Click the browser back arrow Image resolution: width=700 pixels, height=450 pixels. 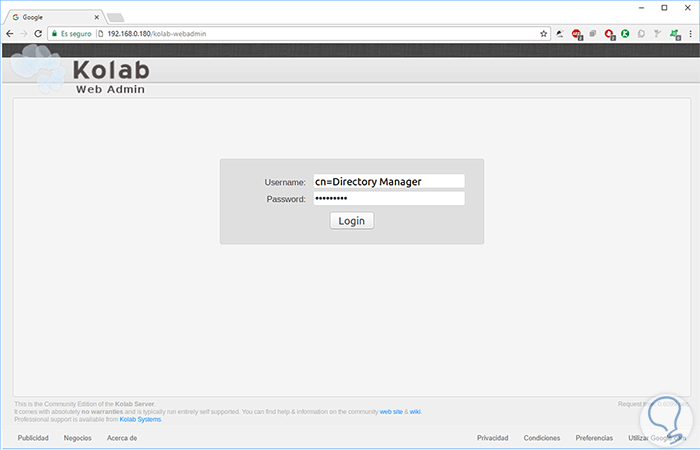coord(10,34)
